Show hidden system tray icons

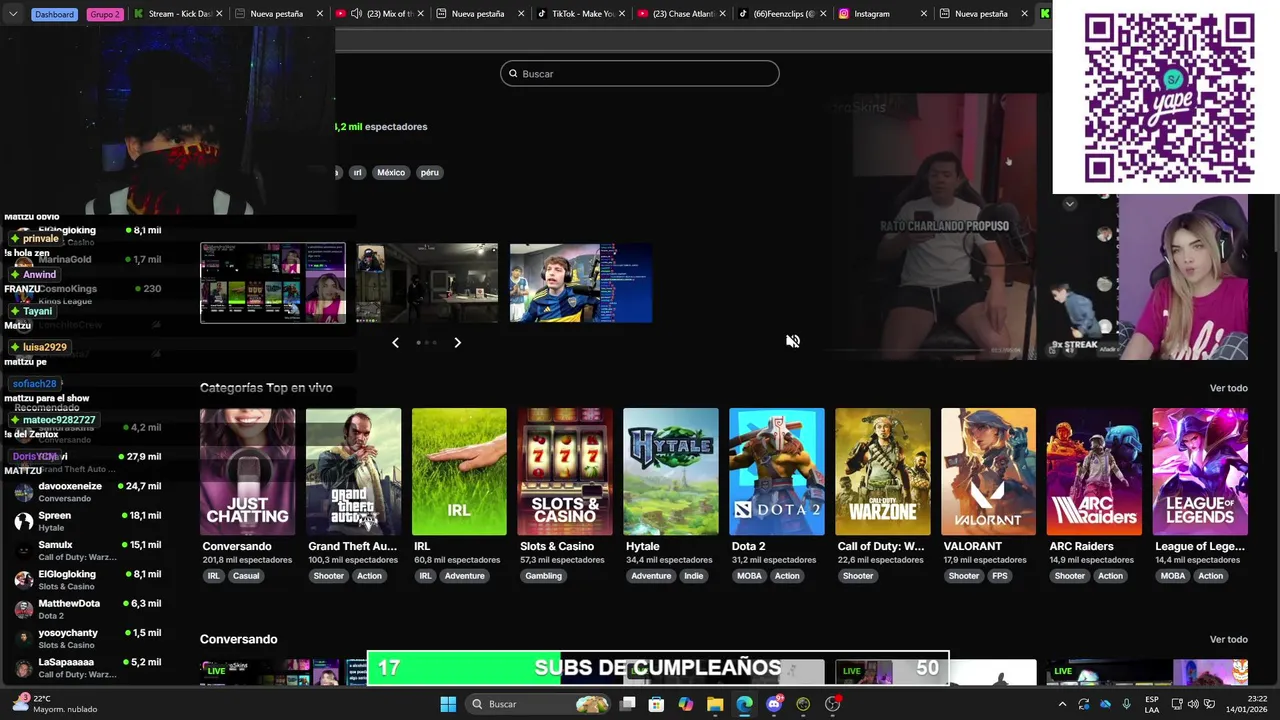[x=1062, y=704]
